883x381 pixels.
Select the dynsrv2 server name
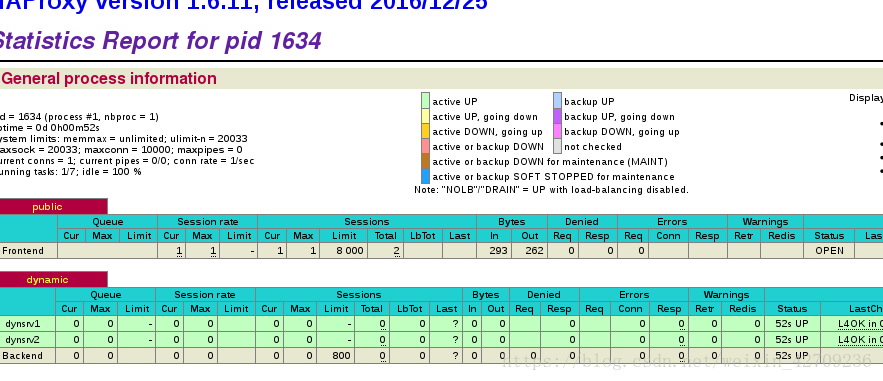click(x=23, y=340)
